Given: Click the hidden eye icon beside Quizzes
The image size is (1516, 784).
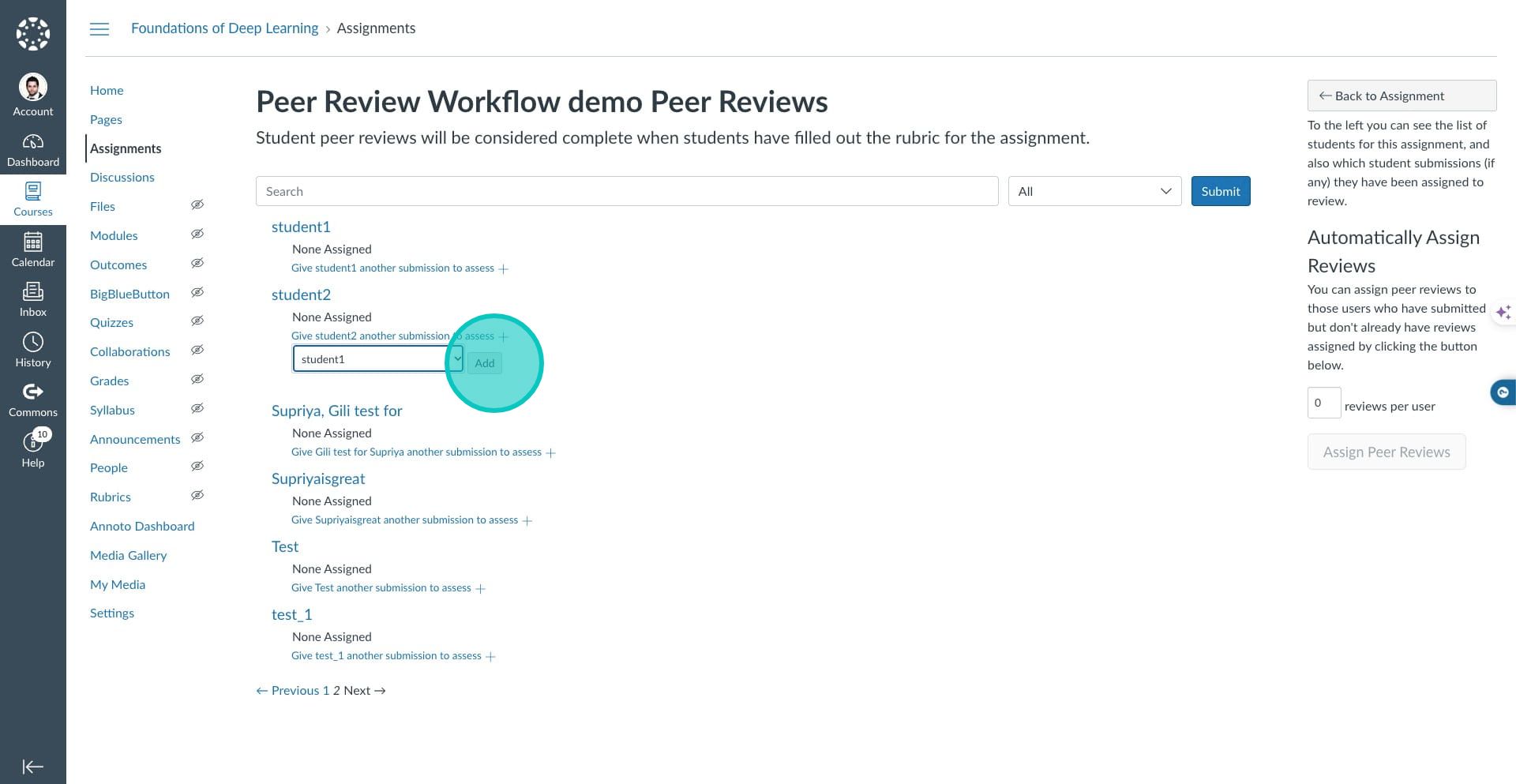Looking at the screenshot, I should 197,321.
